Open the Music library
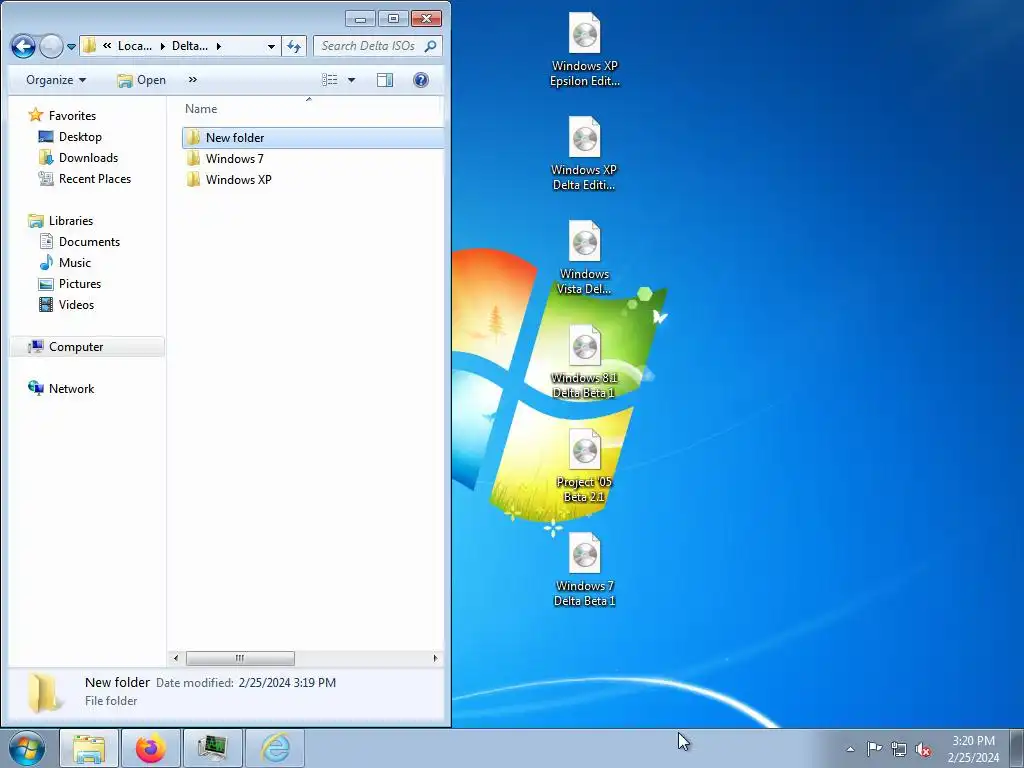This screenshot has height=768, width=1024. pyautogui.click(x=74, y=263)
